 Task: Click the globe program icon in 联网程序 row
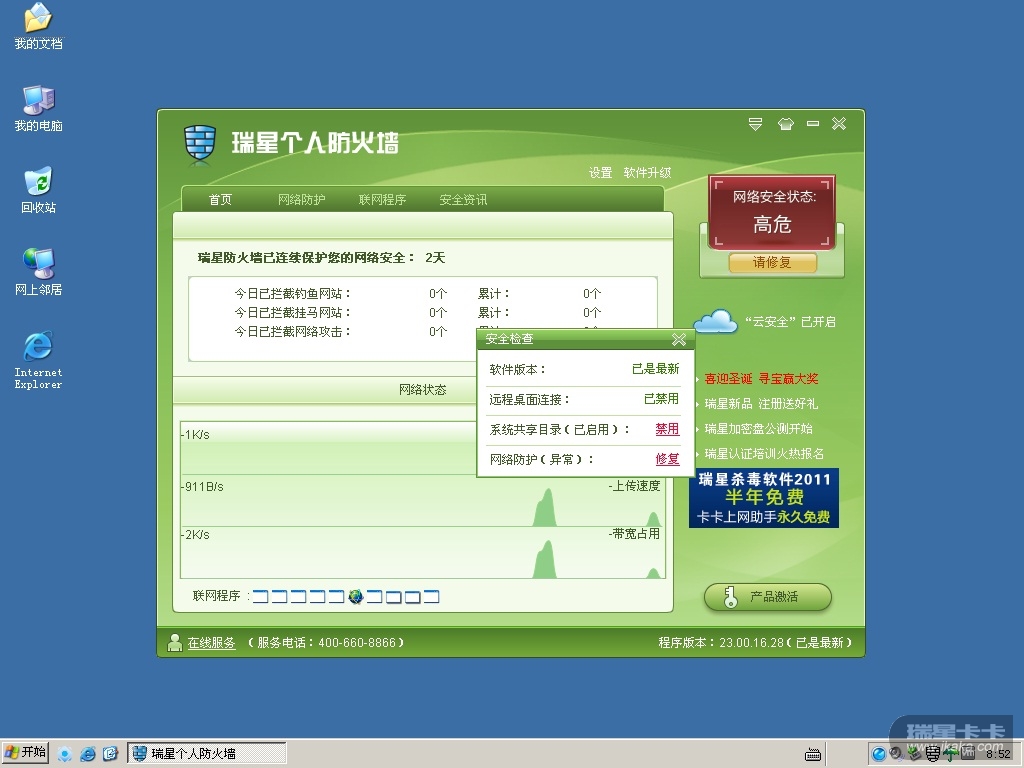[356, 596]
